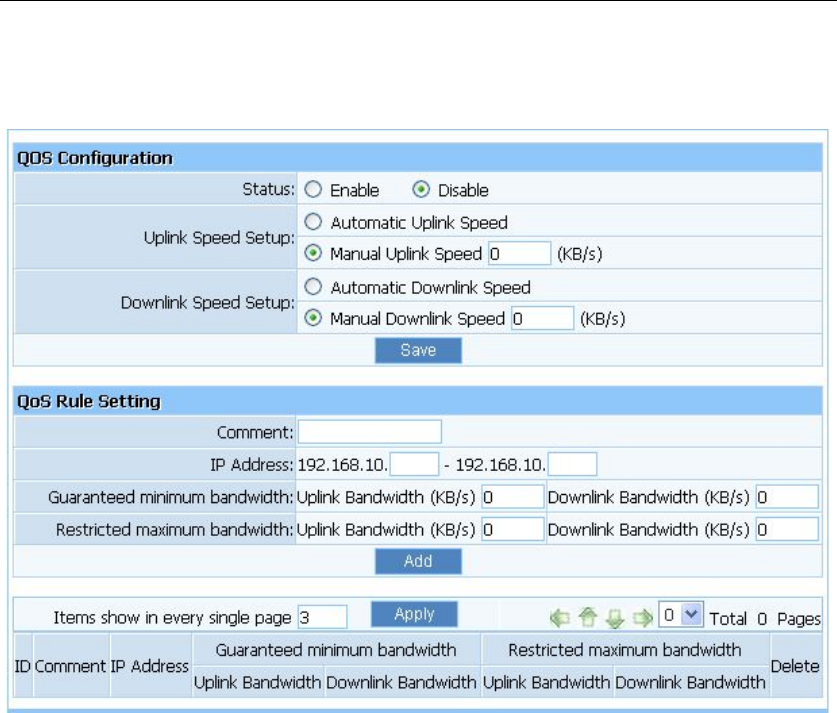Click the Downlink Speed Setup label
837x713 pixels.
coord(208,303)
